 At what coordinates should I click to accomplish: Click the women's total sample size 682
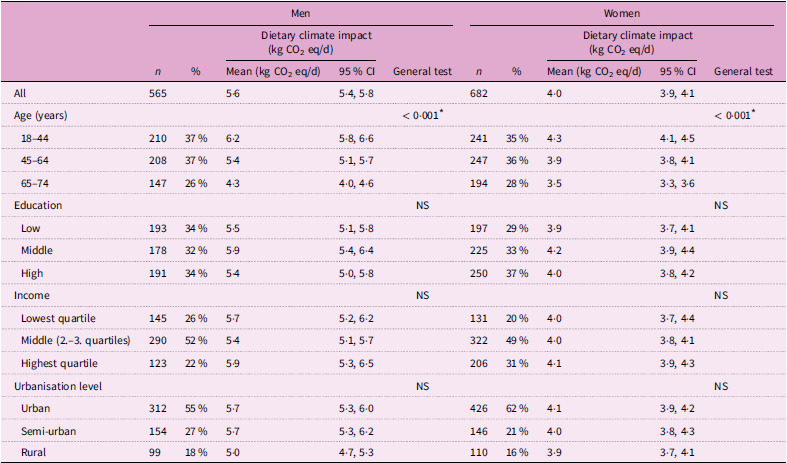(x=478, y=93)
